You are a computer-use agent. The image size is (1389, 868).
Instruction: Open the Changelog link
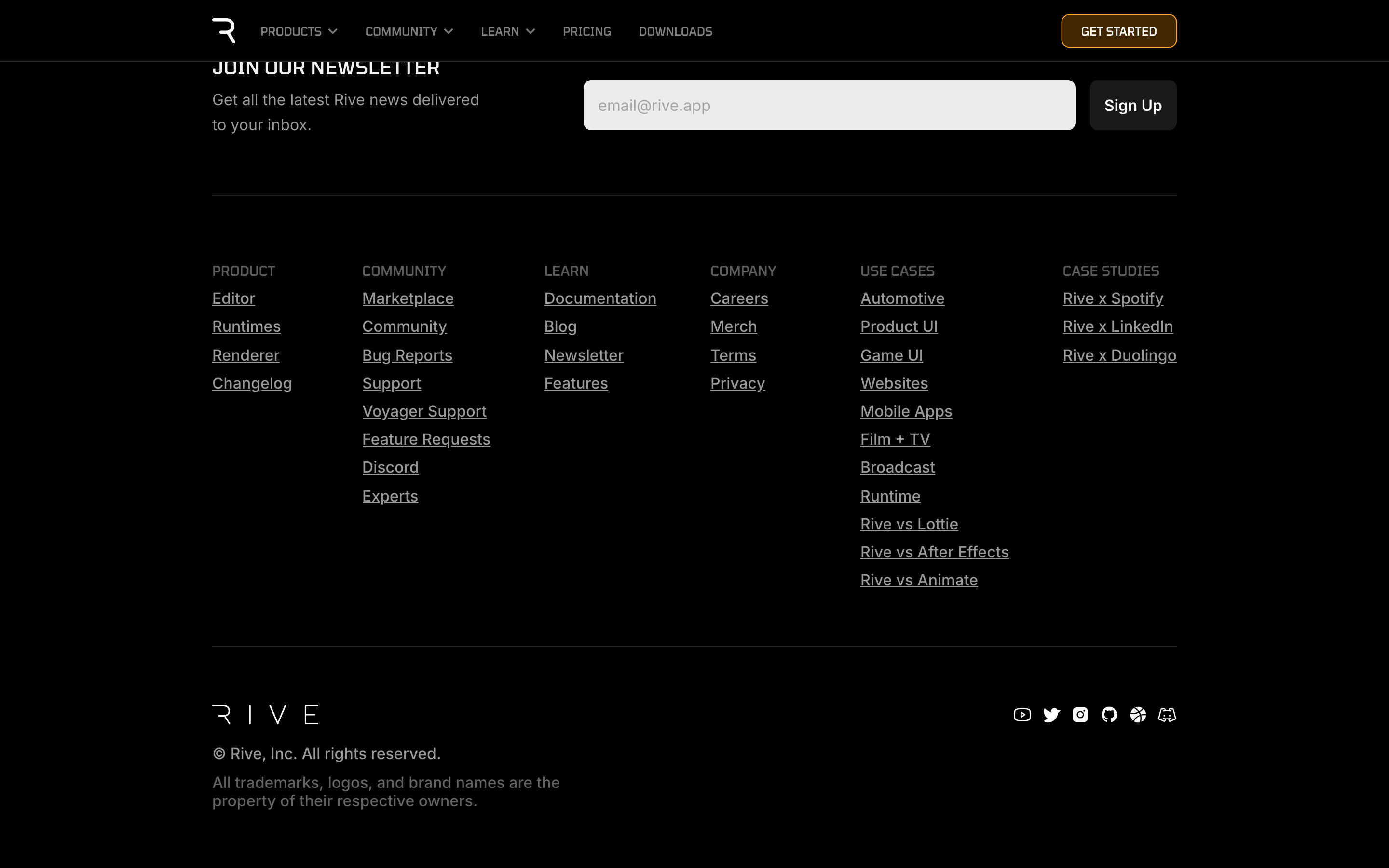[x=252, y=383]
